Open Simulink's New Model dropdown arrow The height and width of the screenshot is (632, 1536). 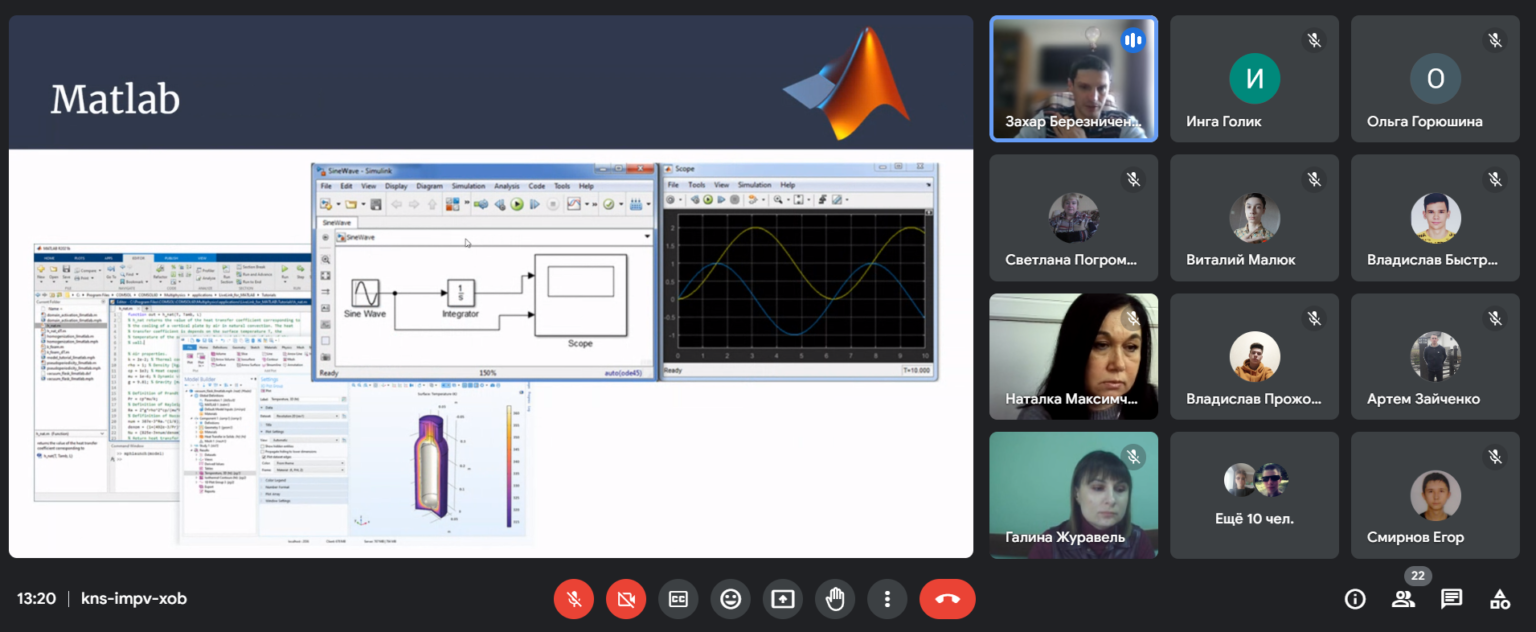pos(338,204)
